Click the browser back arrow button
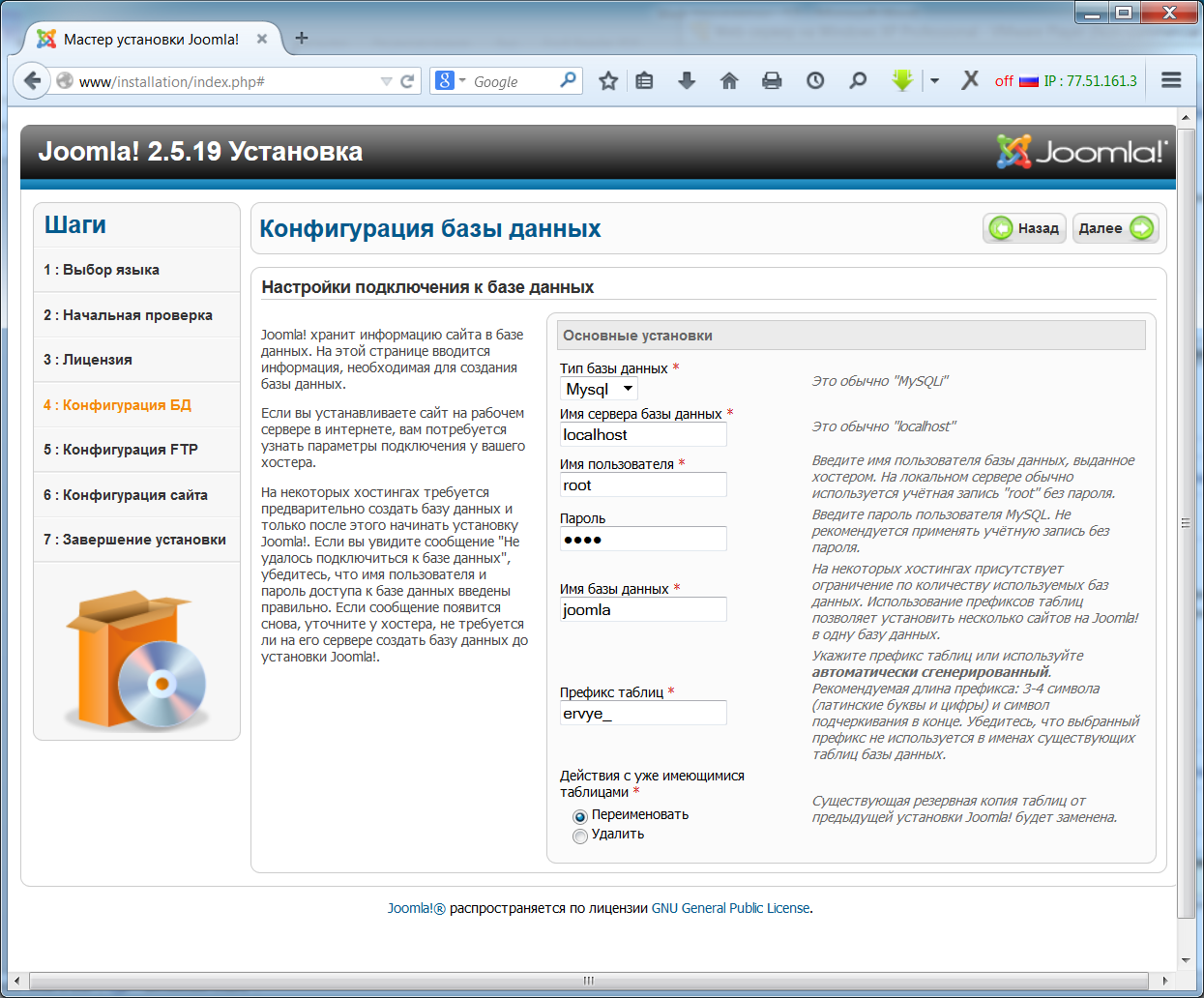 coord(32,81)
